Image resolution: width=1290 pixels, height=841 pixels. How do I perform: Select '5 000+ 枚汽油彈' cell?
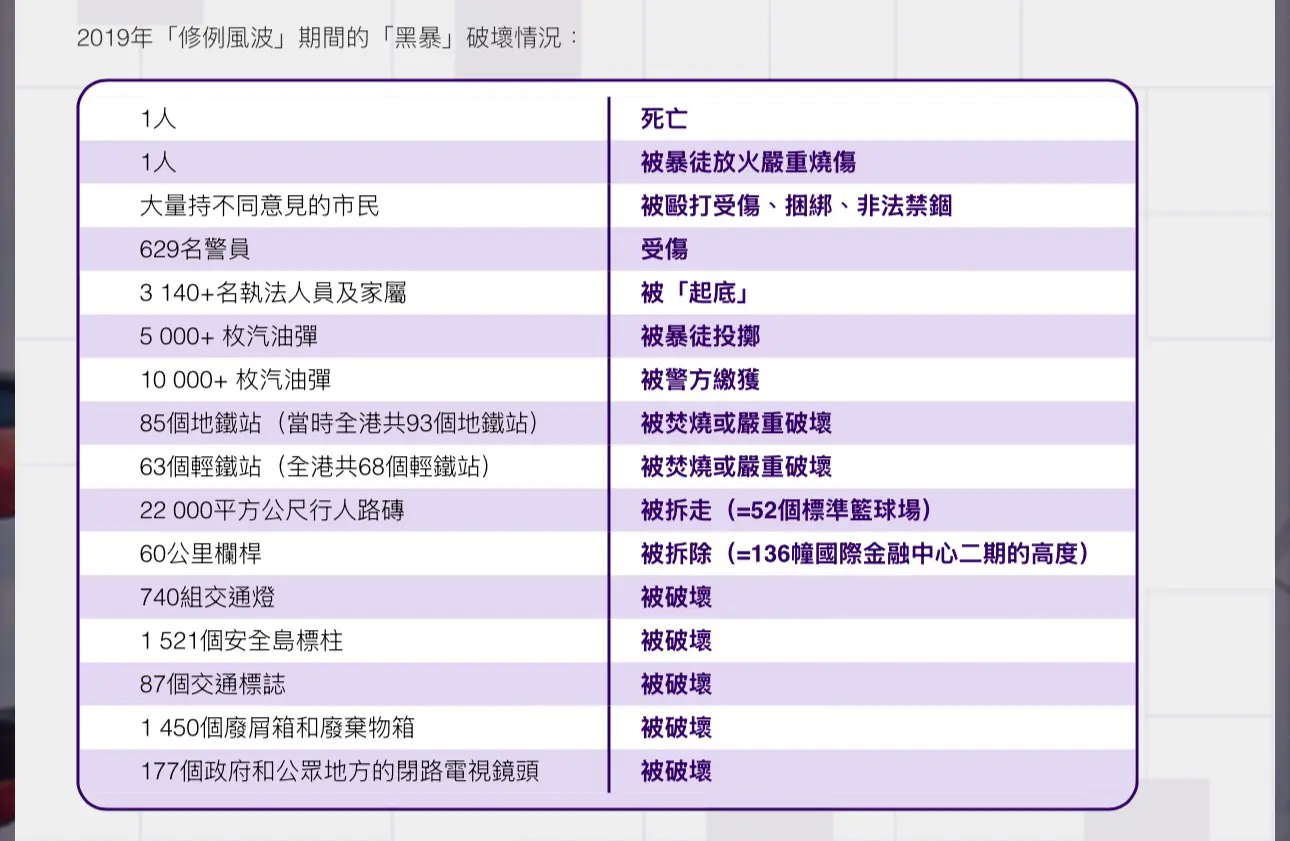(229, 337)
